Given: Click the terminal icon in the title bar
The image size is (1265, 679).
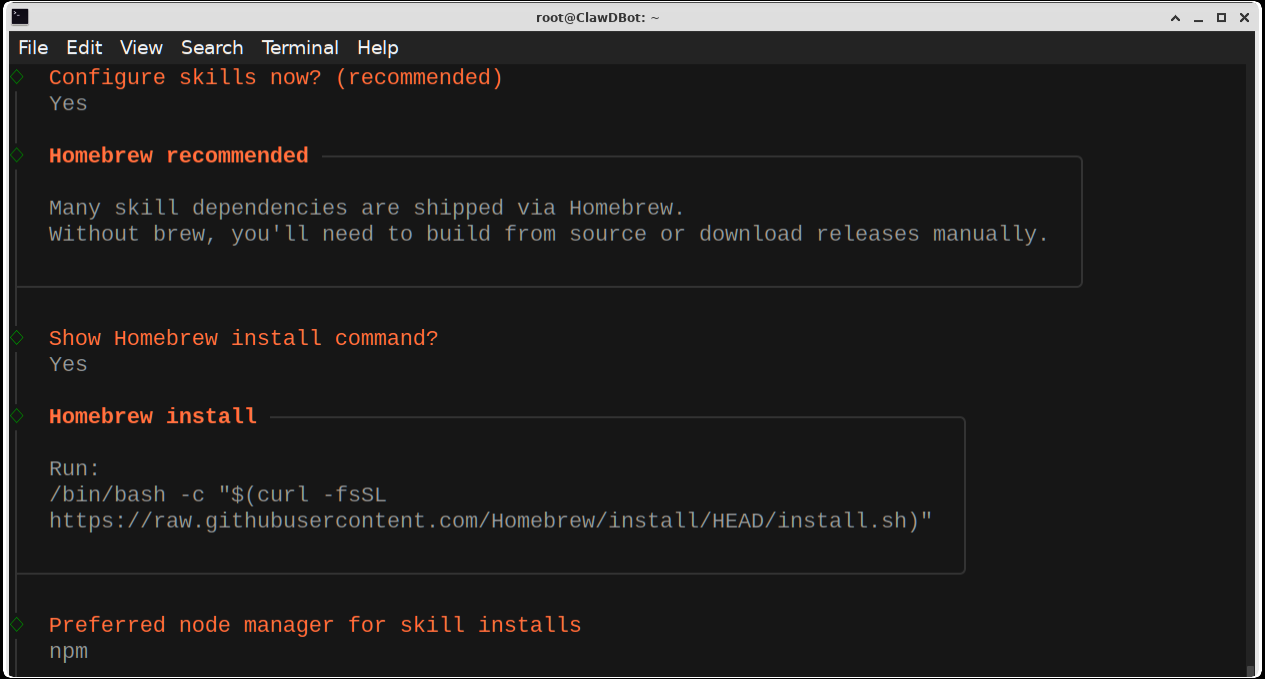Looking at the screenshot, I should coord(20,17).
